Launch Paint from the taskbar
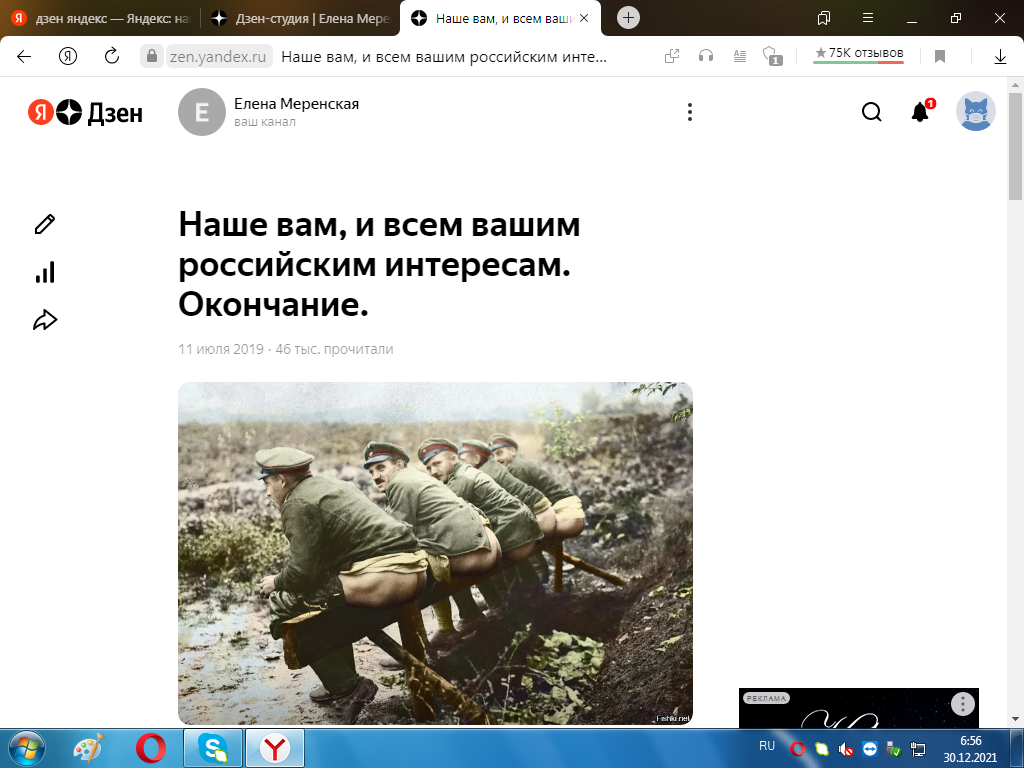The height and width of the screenshot is (768, 1024). pyautogui.click(x=88, y=748)
